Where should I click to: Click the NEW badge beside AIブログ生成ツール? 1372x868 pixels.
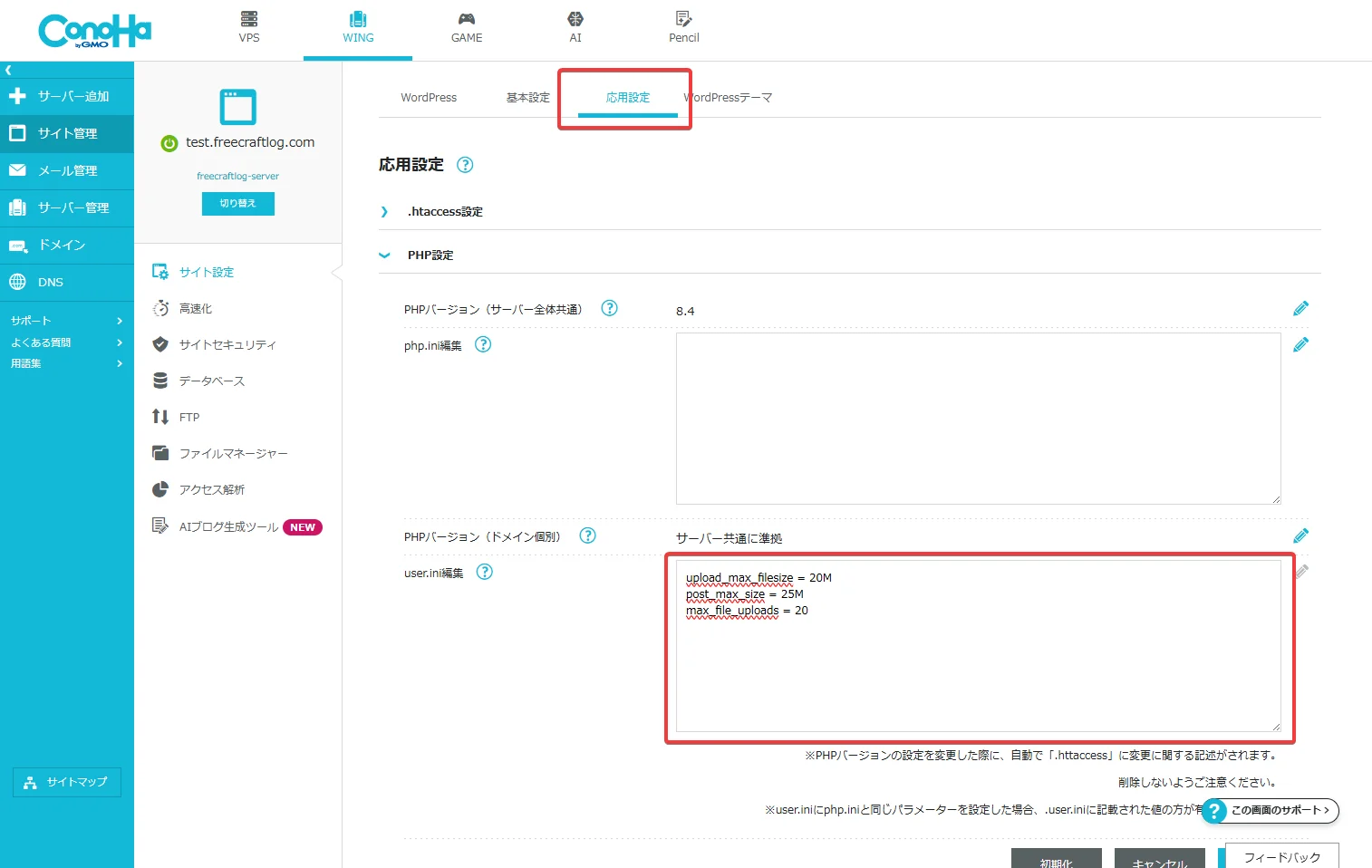[x=303, y=527]
